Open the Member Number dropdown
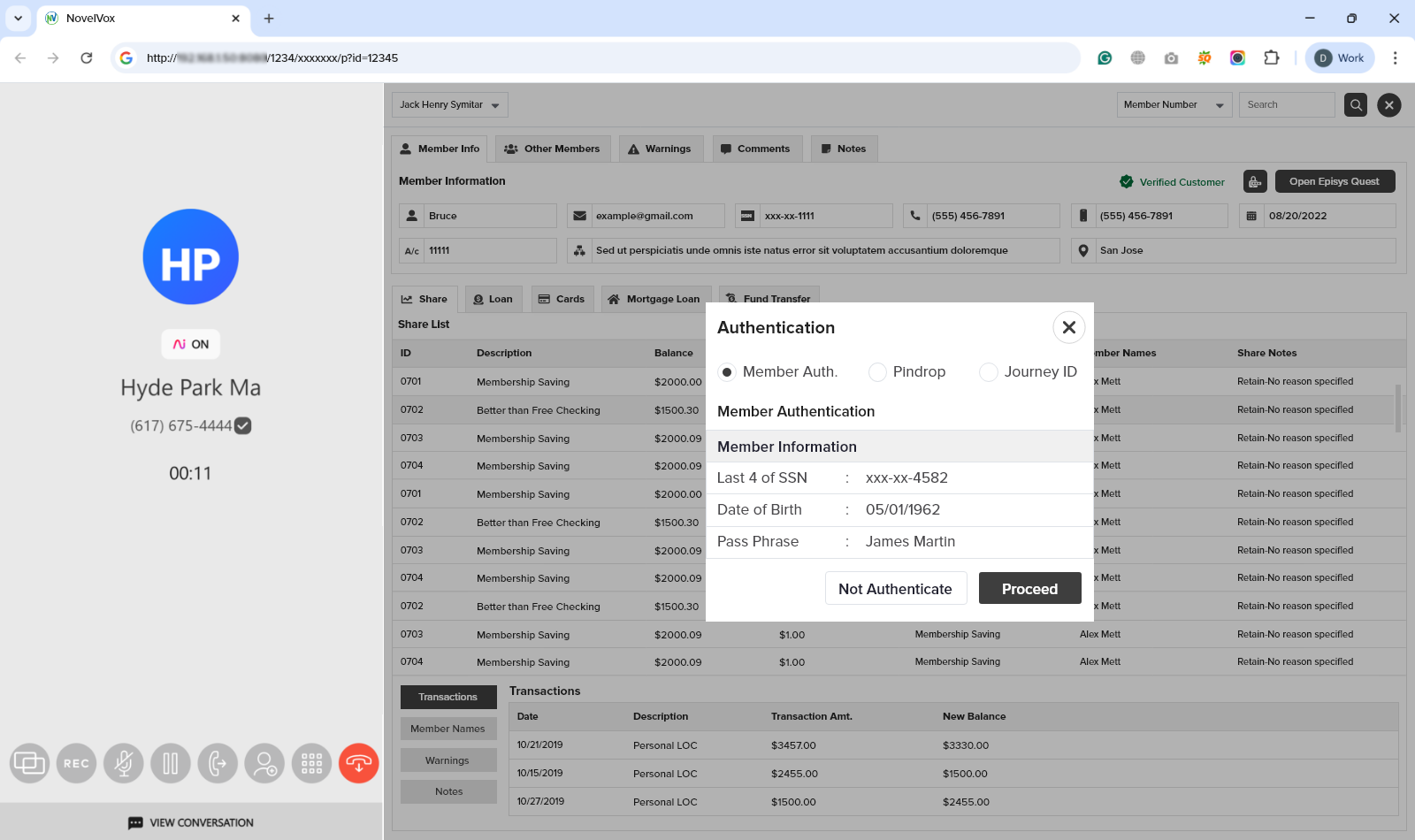1415x840 pixels. click(1174, 104)
